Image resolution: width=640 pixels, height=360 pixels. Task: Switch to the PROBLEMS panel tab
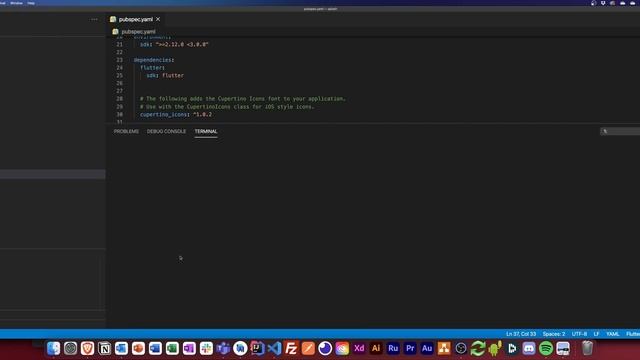[126, 131]
